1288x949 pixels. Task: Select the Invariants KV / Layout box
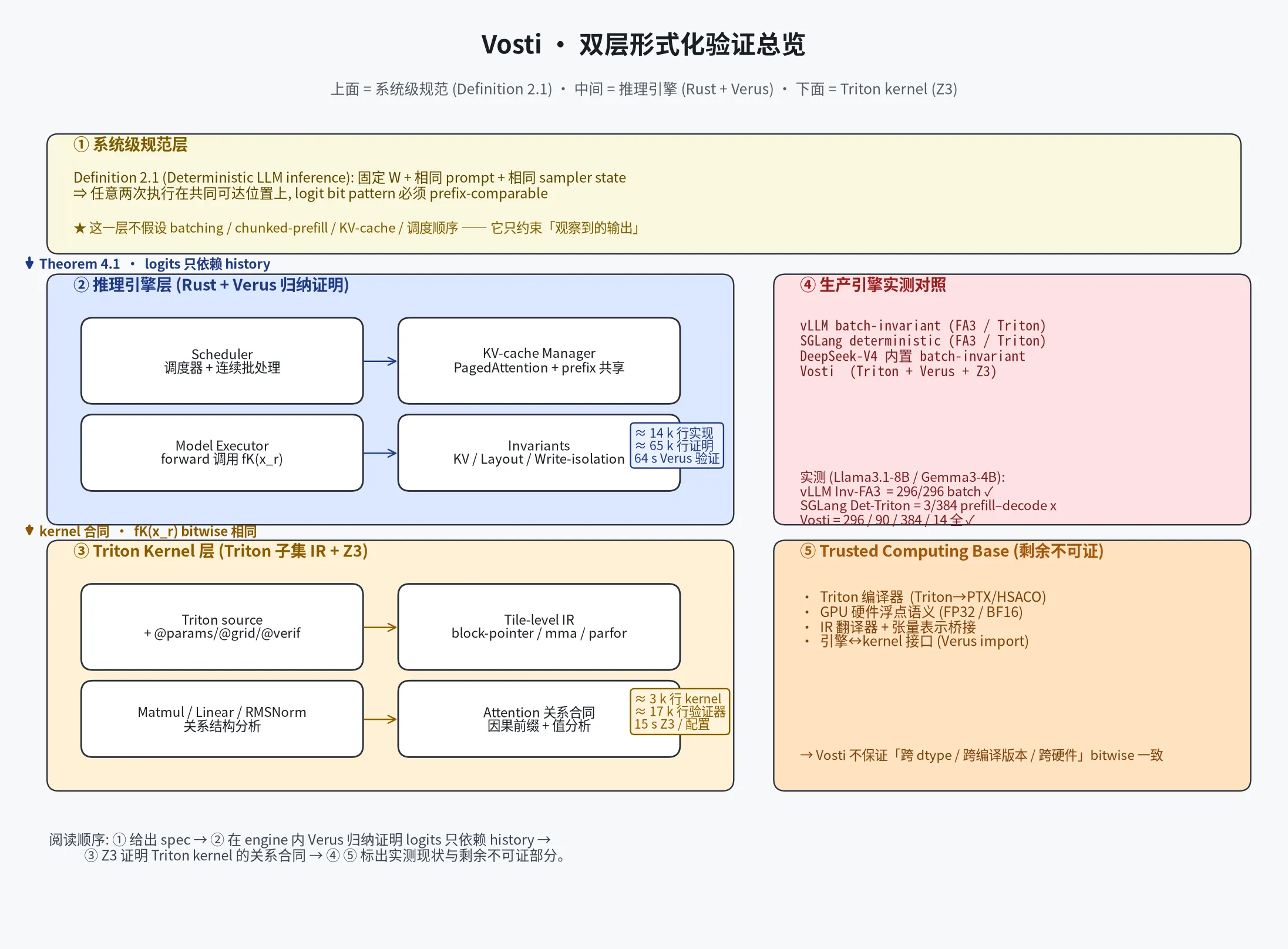539,452
